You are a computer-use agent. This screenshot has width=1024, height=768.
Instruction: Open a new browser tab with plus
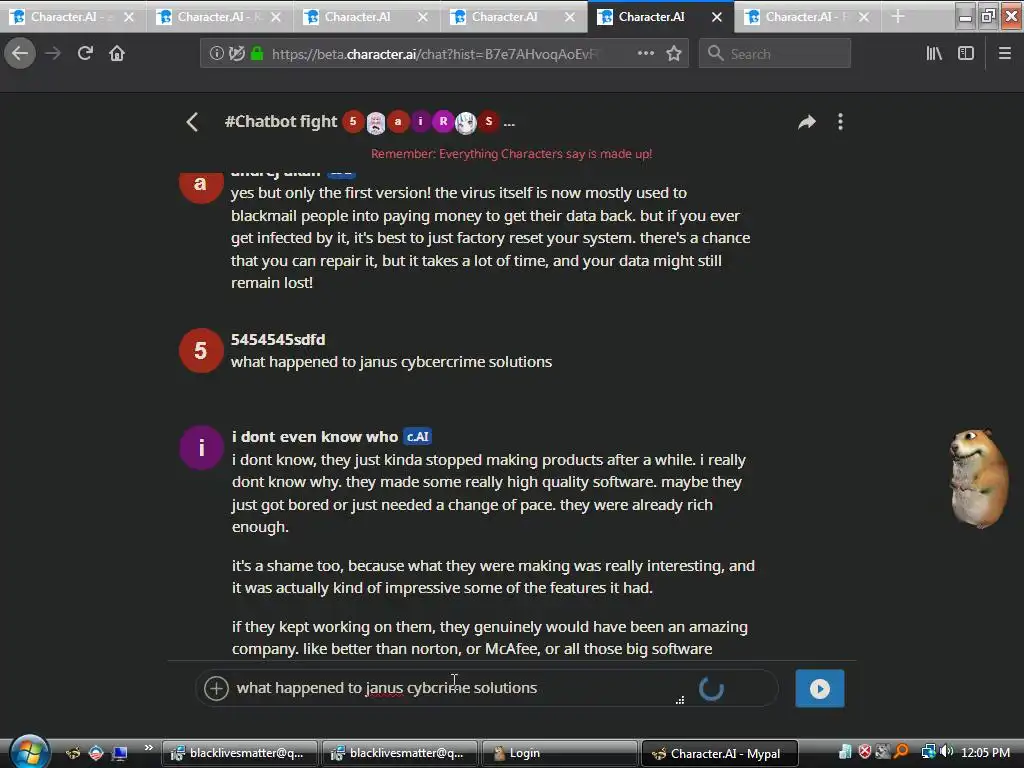898,17
